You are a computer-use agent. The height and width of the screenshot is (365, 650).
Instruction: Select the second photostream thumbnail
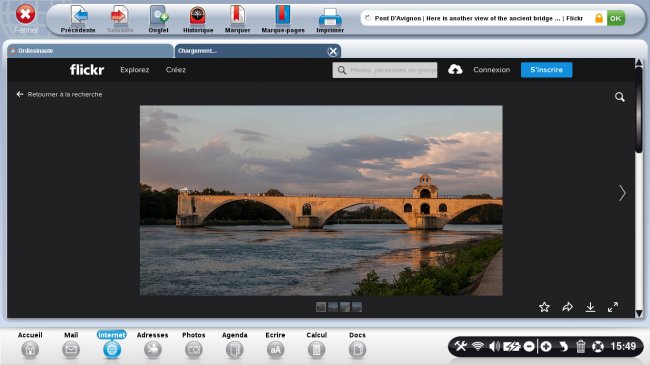coord(333,307)
